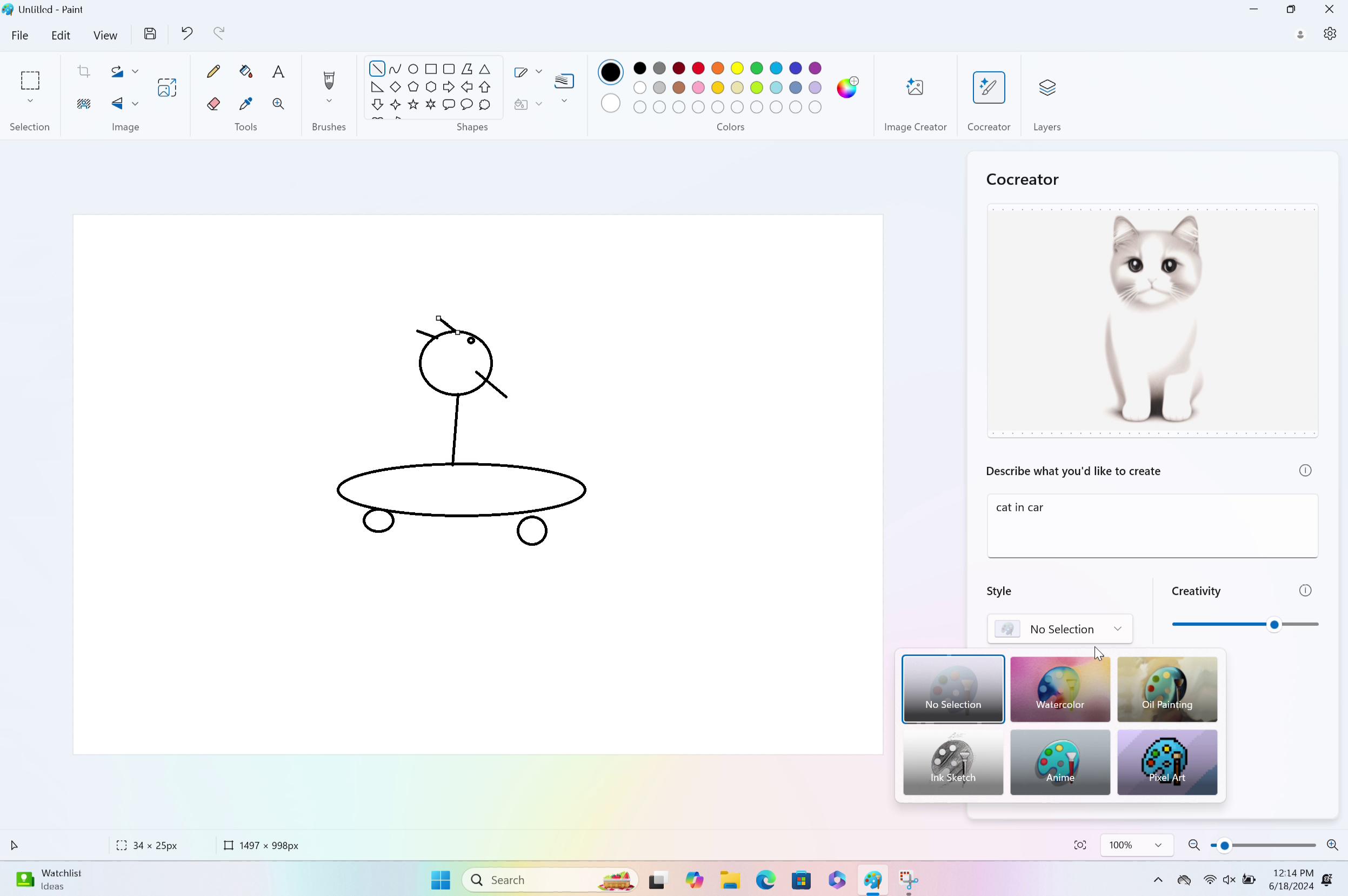Click the status bar zoom slider

[x=1264, y=845]
